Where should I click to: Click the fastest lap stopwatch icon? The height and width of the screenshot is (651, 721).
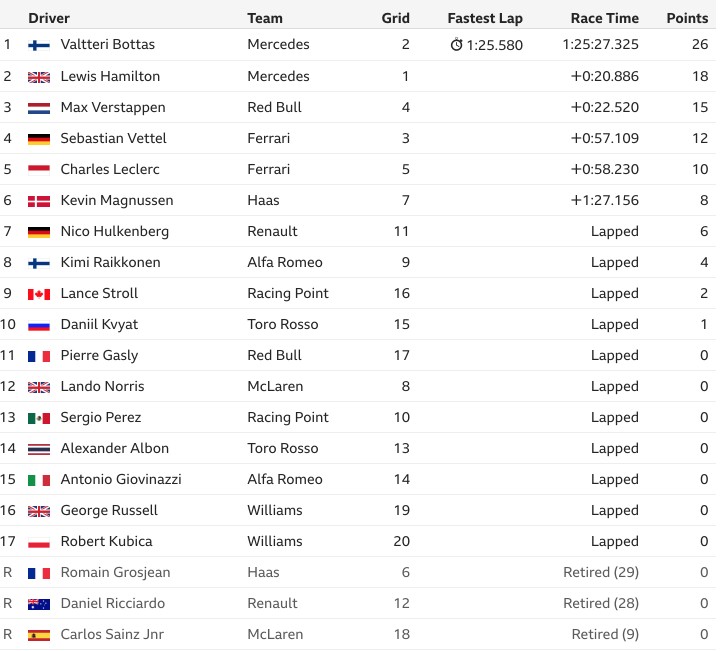tap(456, 45)
